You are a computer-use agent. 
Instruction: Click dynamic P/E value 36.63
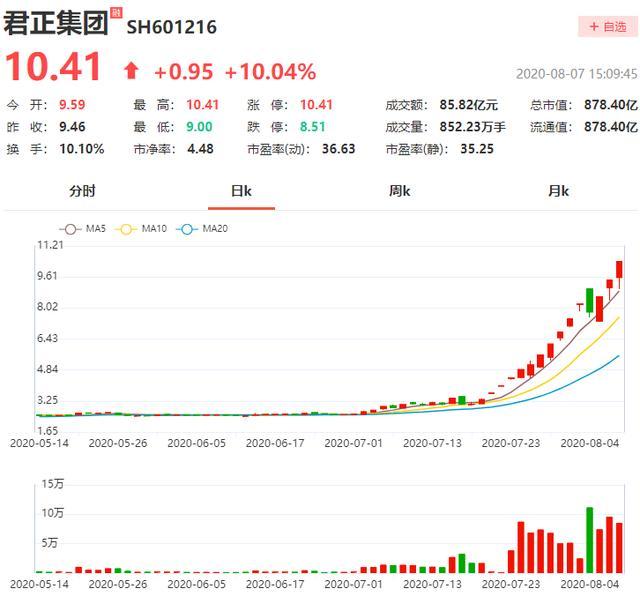click(338, 149)
